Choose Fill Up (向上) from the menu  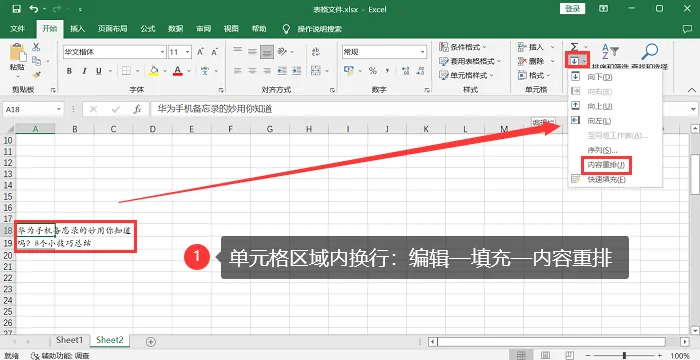(x=614, y=106)
